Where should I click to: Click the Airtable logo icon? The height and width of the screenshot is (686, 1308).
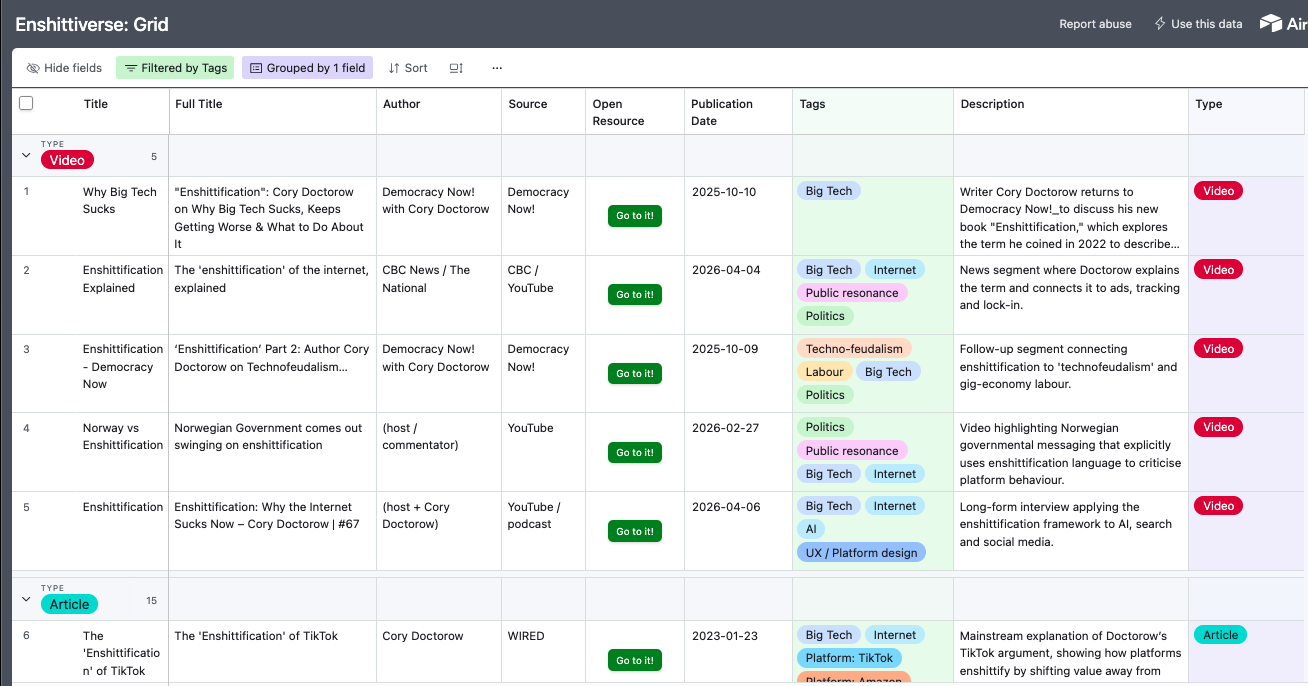click(1270, 23)
